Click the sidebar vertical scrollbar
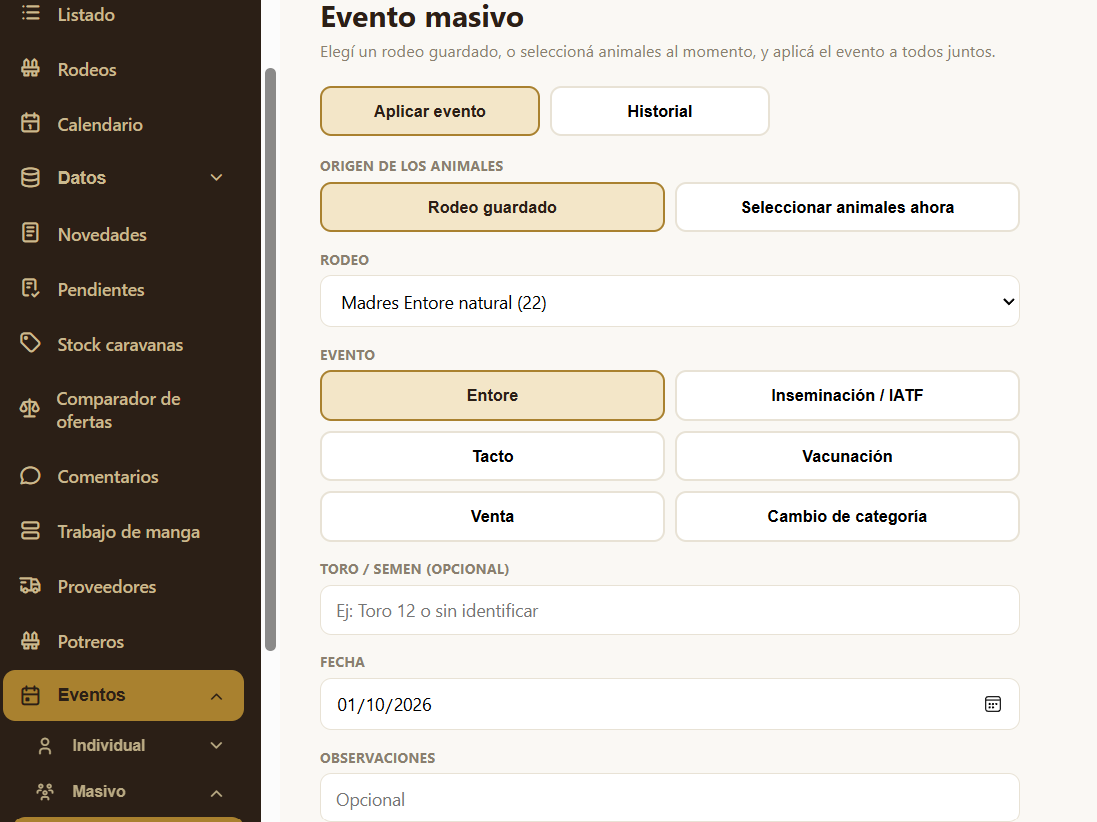This screenshot has width=1097, height=822. click(x=270, y=360)
